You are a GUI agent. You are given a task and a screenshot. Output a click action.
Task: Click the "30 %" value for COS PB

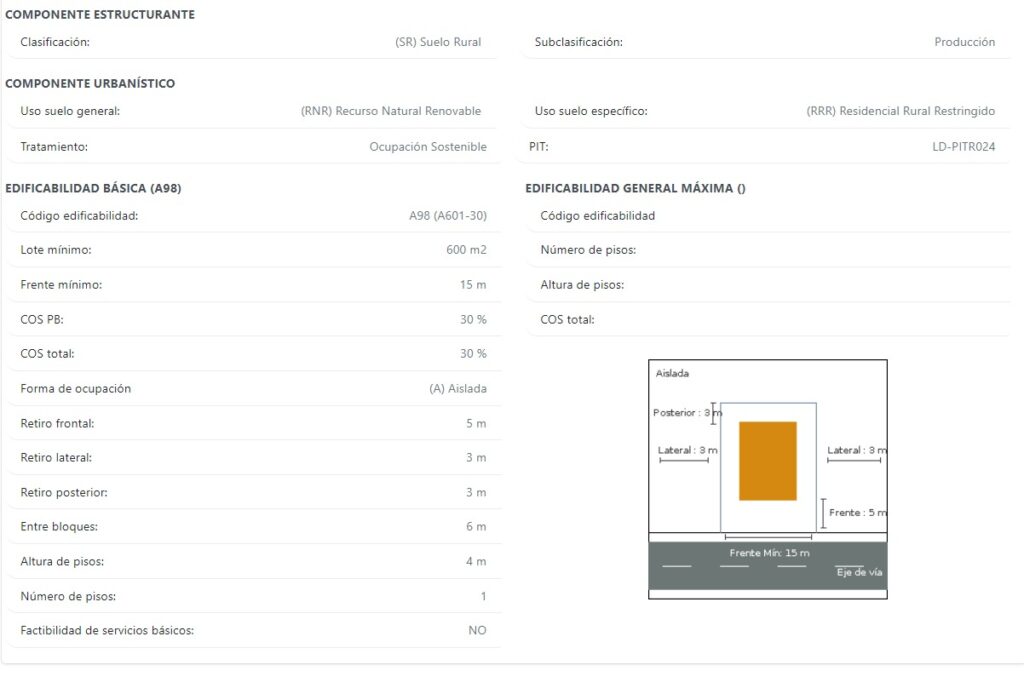[x=473, y=319]
